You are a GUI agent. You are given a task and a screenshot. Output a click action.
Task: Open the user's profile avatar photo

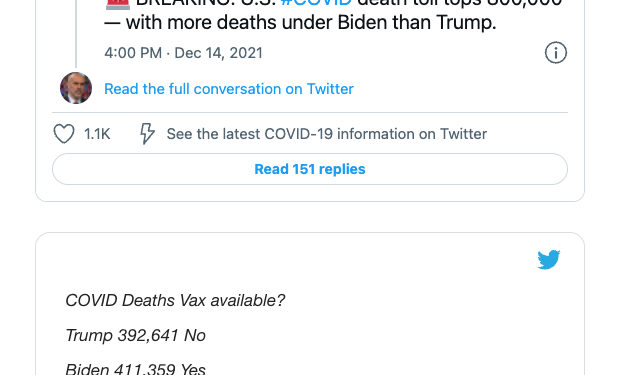click(76, 88)
